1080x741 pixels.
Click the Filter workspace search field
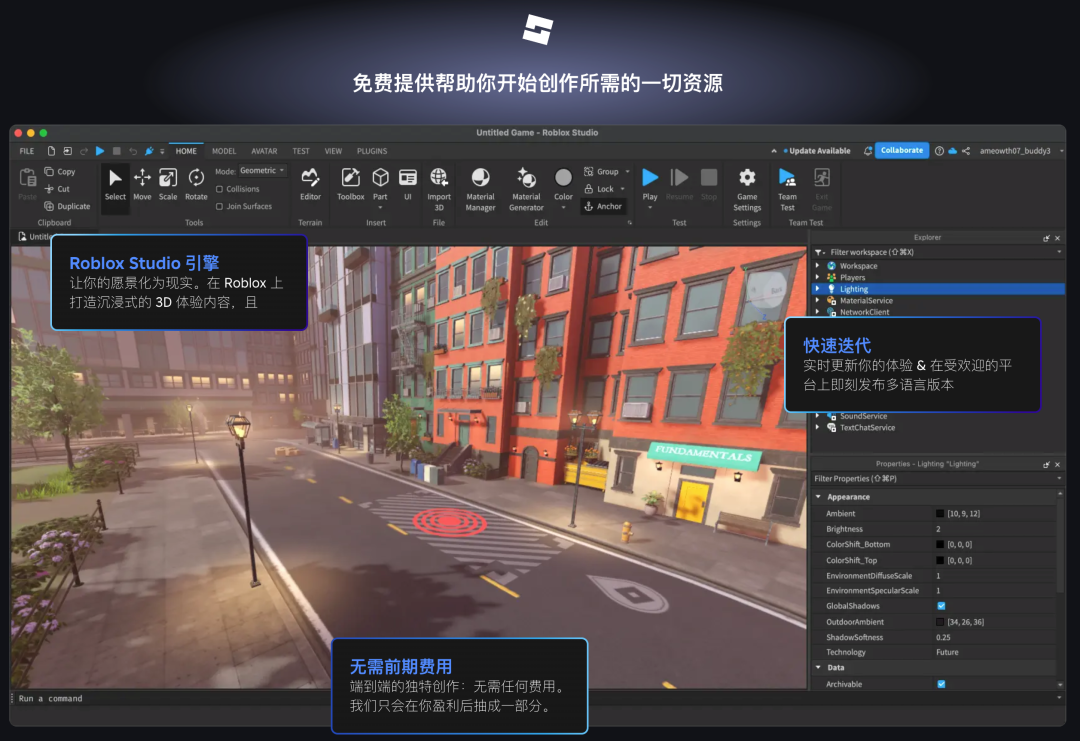940,252
